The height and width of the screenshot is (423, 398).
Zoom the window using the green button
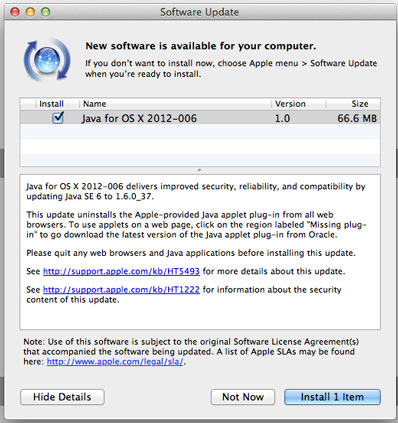click(x=45, y=12)
